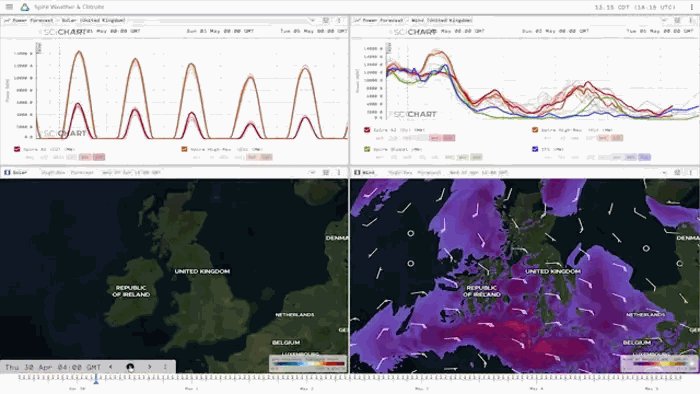Viewport: 700px width, 394px height.
Task: Click the May 4 label on the timeline
Action: 536,389
